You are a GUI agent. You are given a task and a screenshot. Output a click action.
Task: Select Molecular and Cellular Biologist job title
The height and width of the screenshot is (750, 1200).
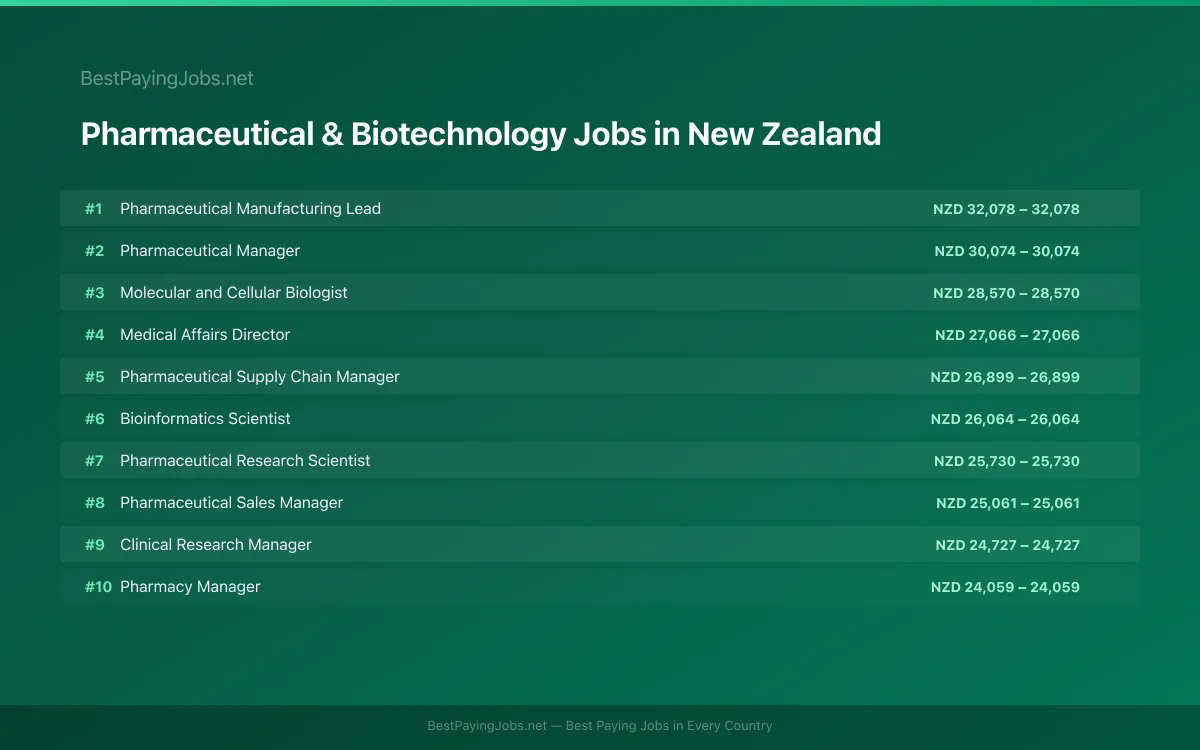point(234,293)
